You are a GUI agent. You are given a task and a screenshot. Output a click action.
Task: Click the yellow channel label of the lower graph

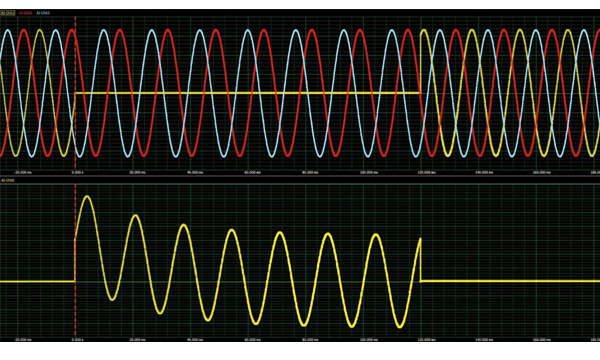click(8, 180)
